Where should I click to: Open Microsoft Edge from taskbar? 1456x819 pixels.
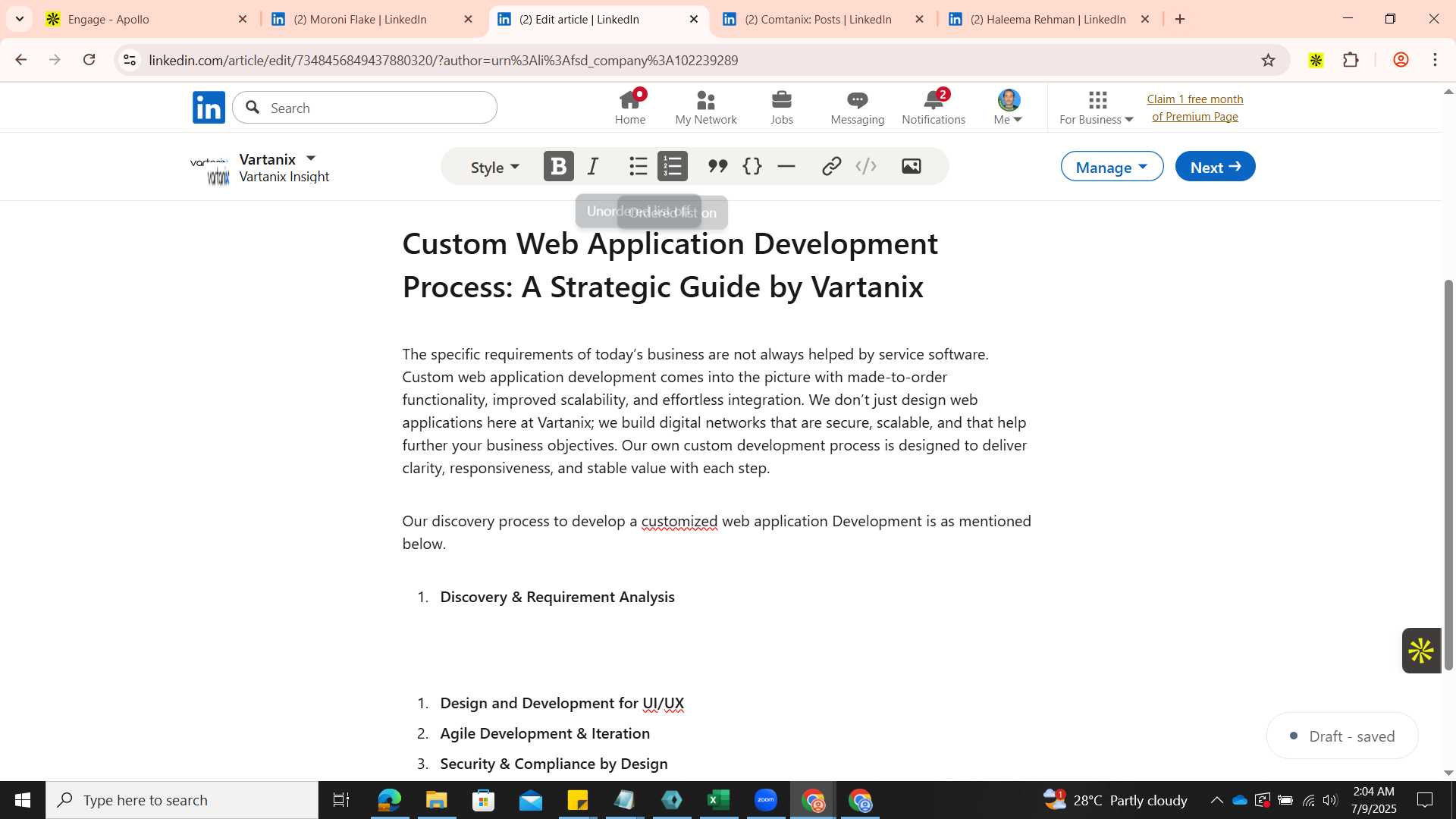[x=389, y=800]
